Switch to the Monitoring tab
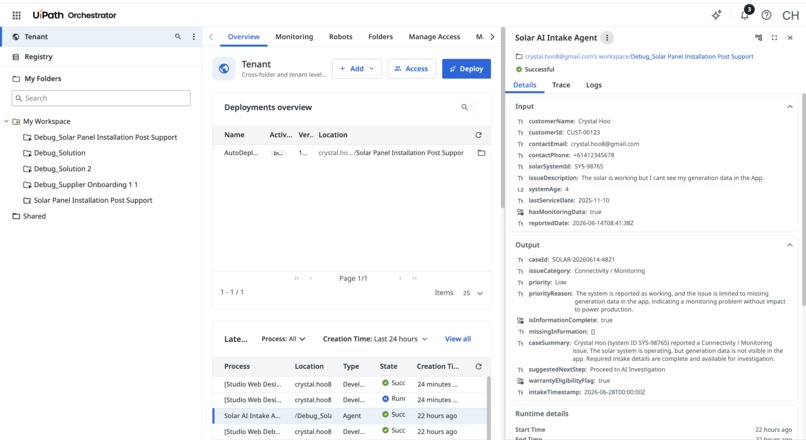The width and height of the screenshot is (806, 440). [x=294, y=37]
